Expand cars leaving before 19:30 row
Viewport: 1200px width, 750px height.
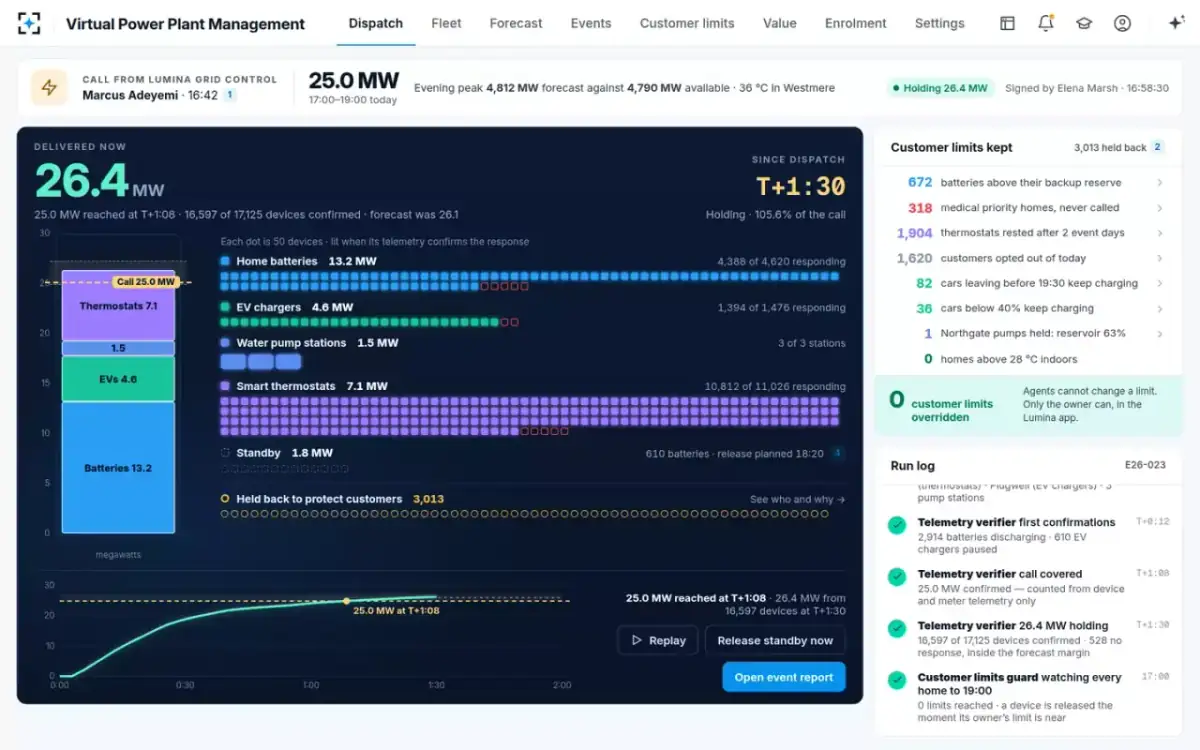coord(1027,283)
